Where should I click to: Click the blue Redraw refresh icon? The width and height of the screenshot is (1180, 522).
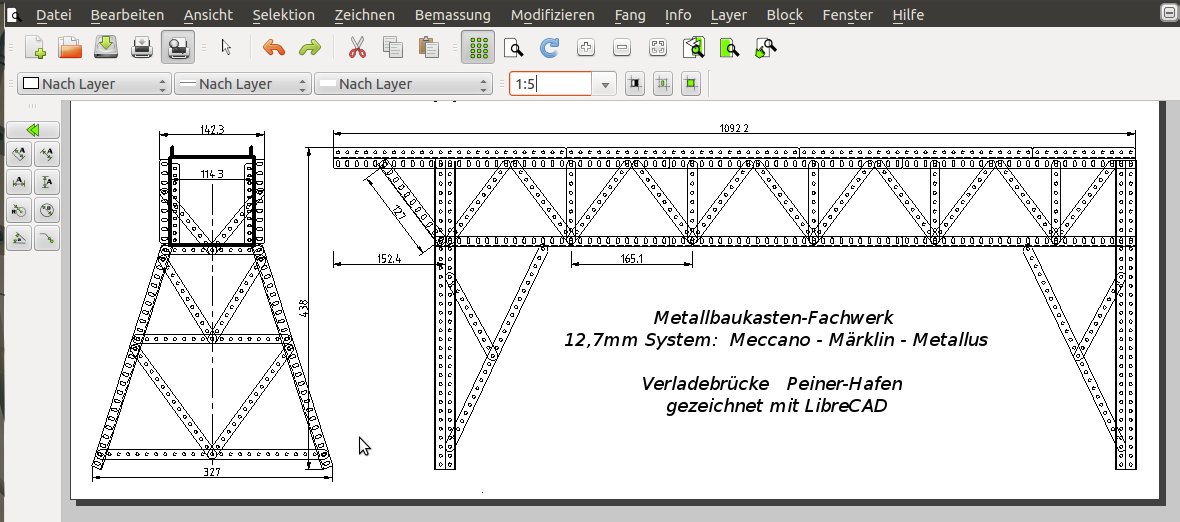(x=549, y=47)
